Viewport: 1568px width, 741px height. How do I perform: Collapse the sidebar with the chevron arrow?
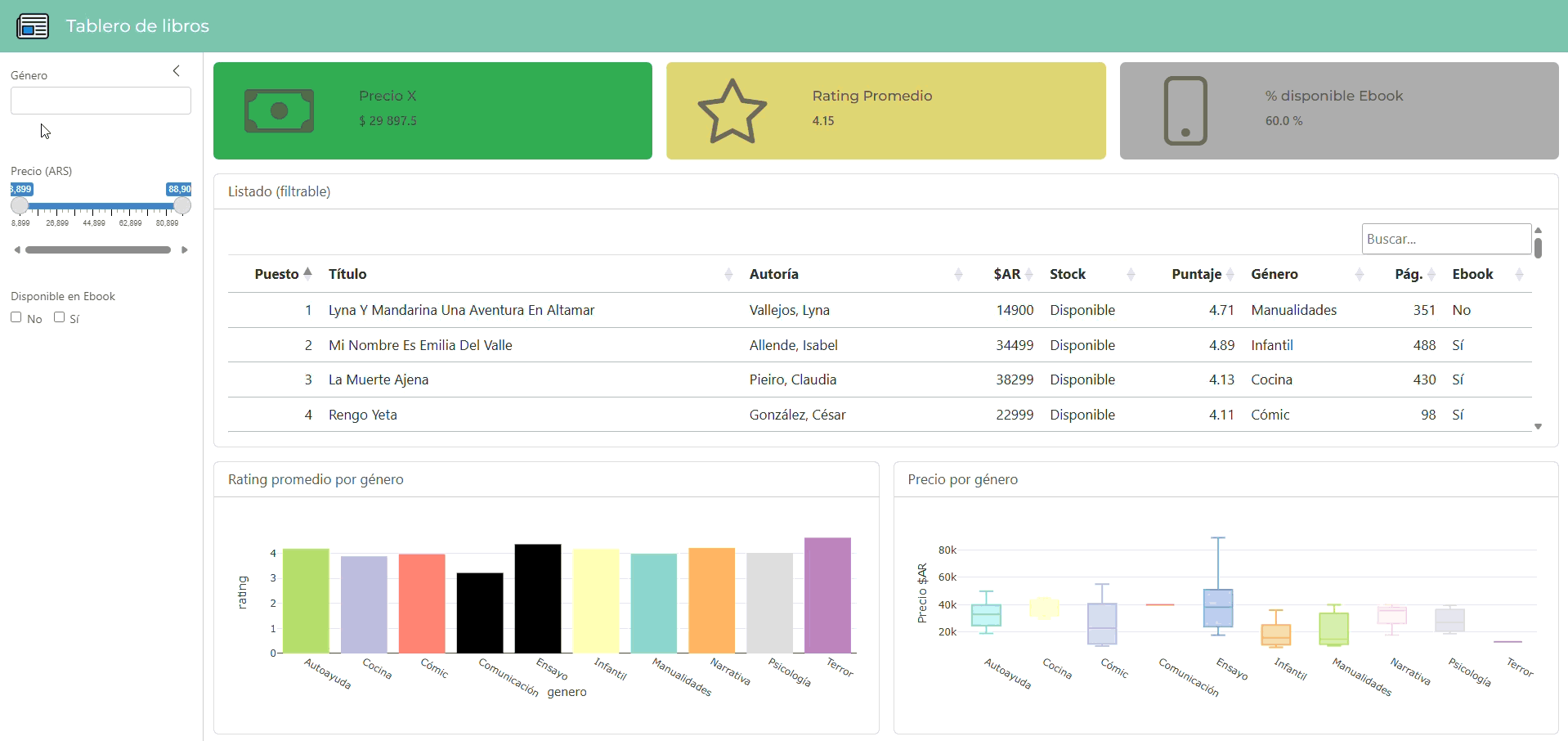(x=176, y=71)
